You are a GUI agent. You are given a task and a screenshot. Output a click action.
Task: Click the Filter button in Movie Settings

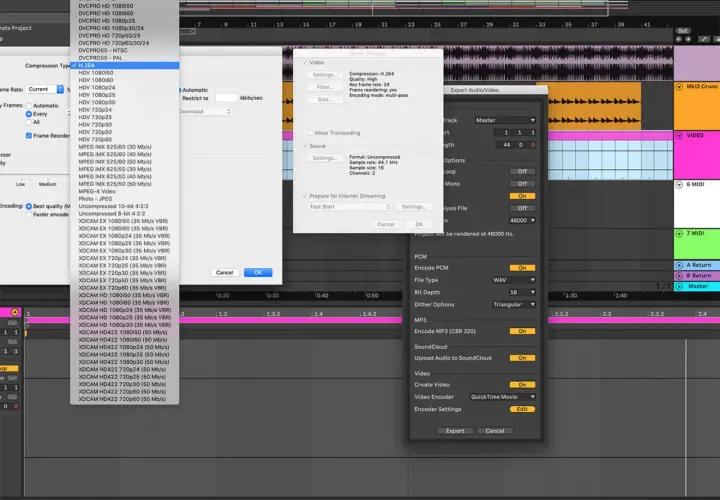coord(325,87)
